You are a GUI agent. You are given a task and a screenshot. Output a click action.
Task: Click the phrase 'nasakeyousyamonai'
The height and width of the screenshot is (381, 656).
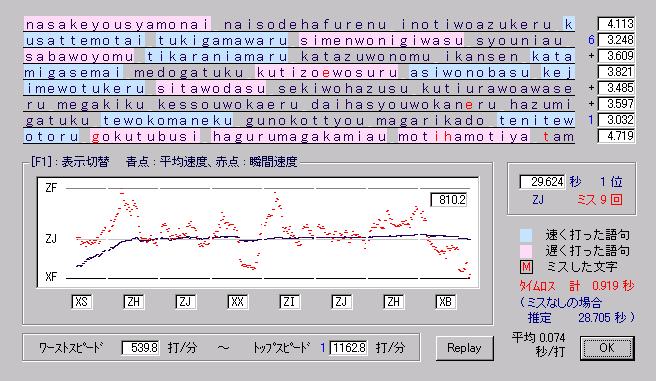click(x=117, y=24)
